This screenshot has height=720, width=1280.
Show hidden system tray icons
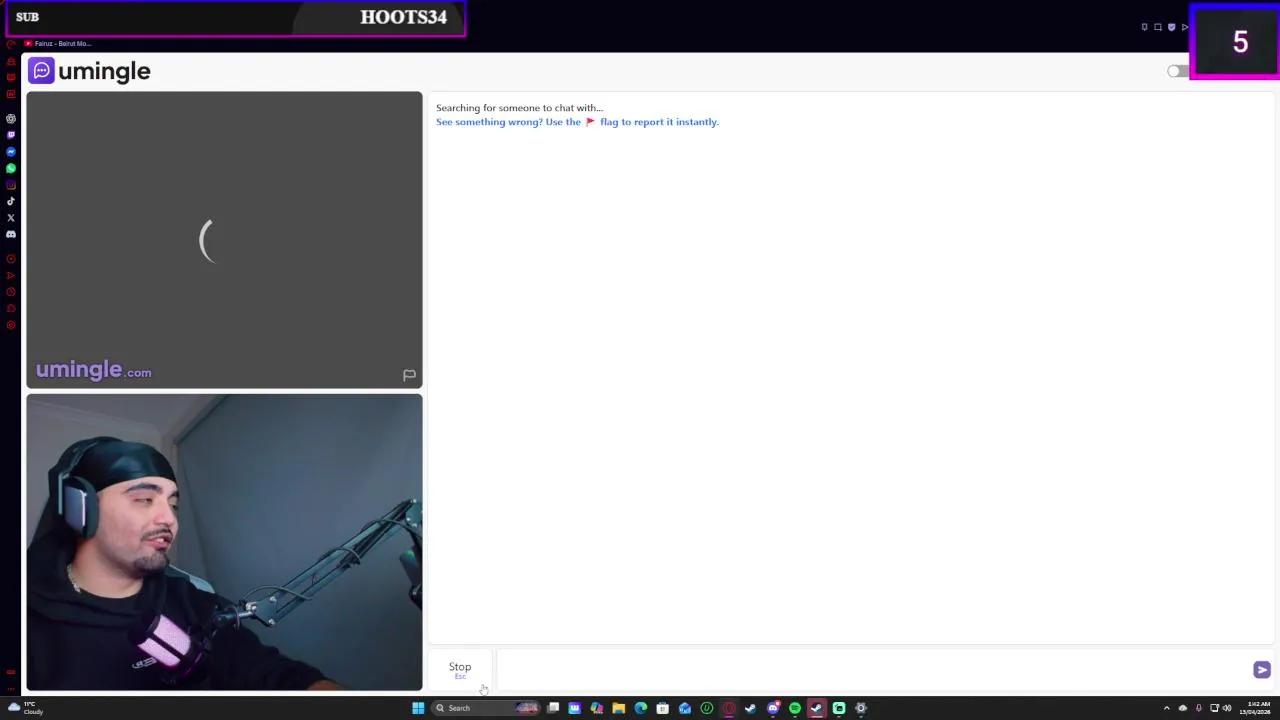1166,708
